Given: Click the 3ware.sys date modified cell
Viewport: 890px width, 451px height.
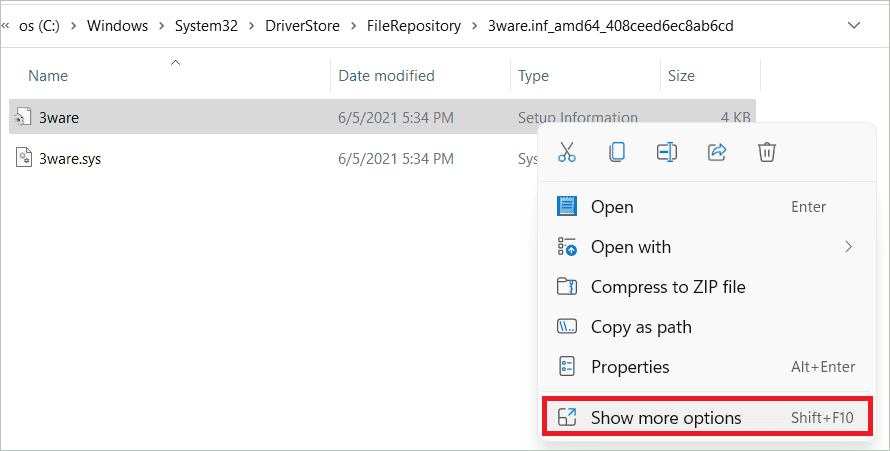Looking at the screenshot, I should [x=396, y=159].
